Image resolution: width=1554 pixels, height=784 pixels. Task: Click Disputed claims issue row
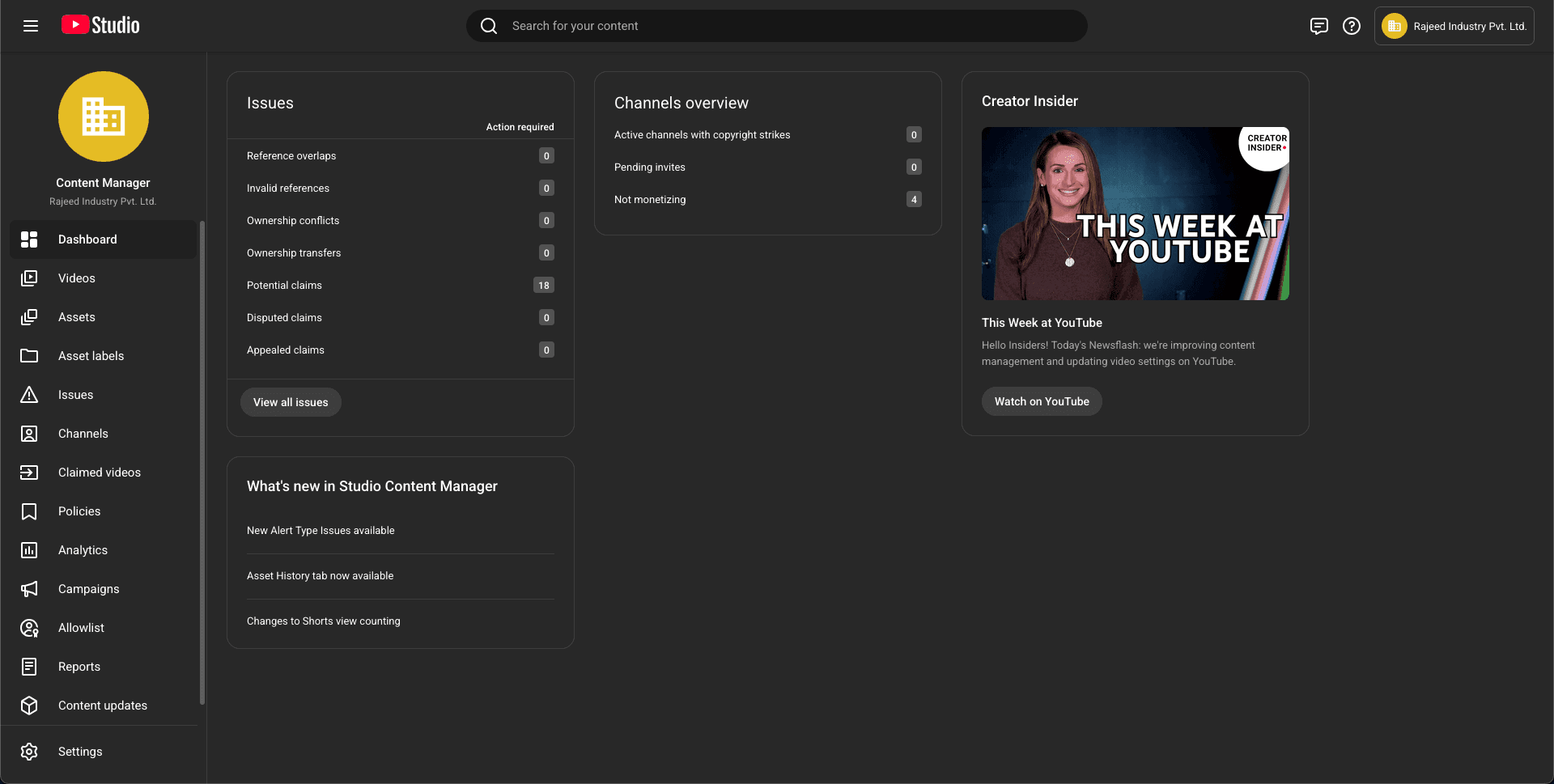(401, 317)
